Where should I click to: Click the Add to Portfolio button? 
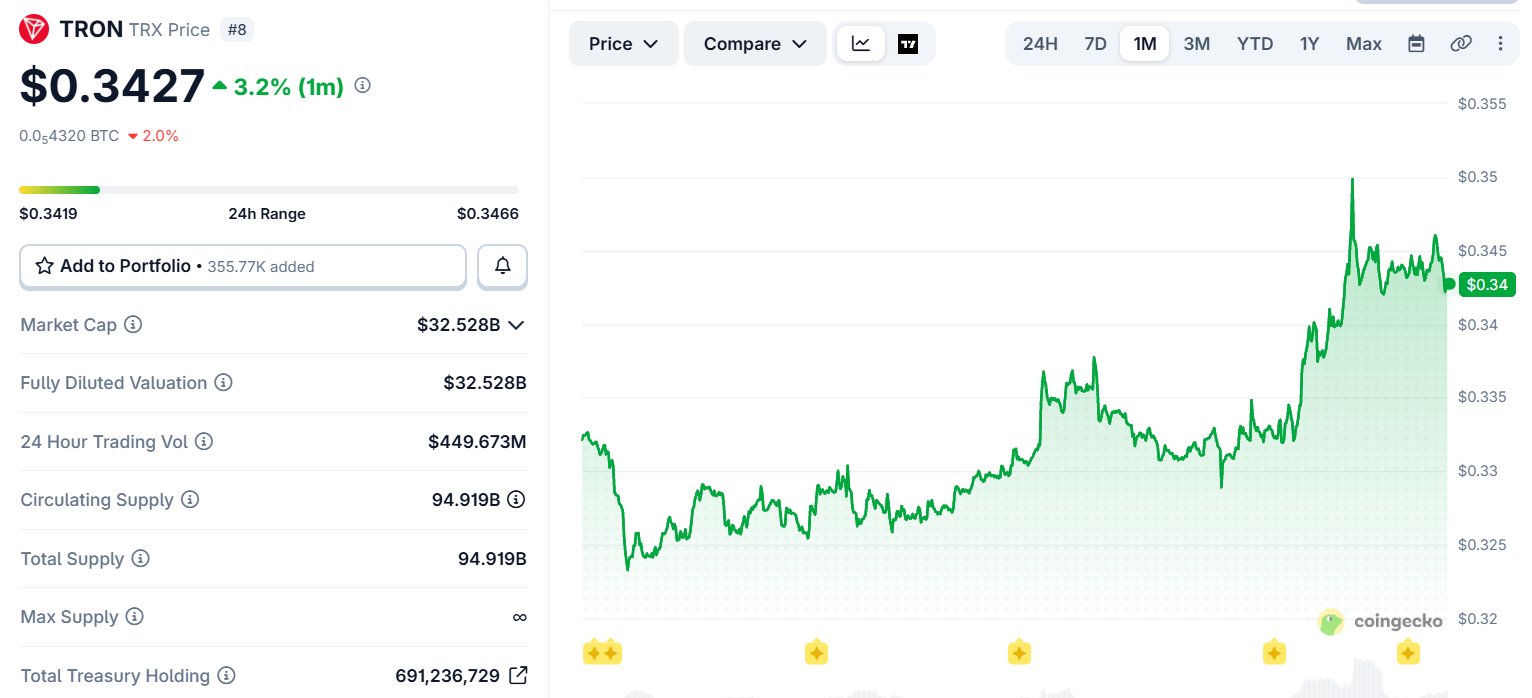[243, 266]
